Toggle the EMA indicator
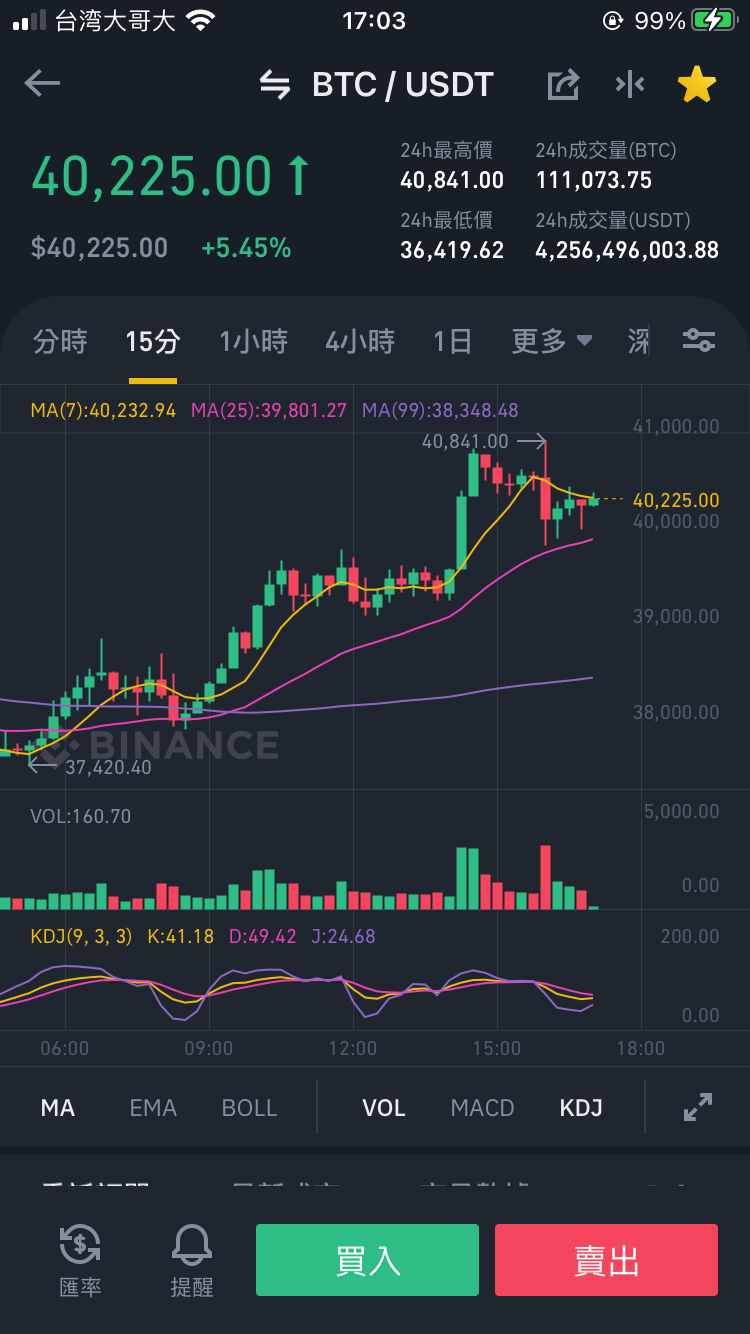Viewport: 750px width, 1334px height. click(x=153, y=1108)
